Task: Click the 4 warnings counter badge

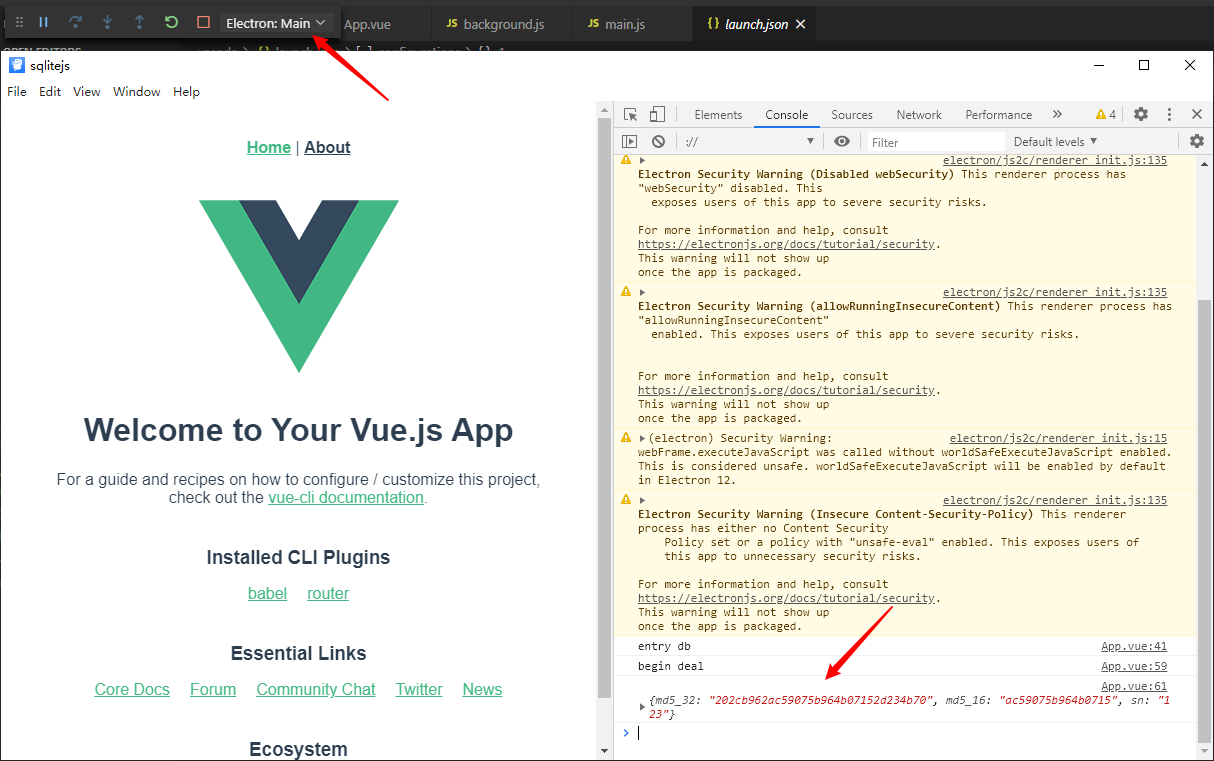Action: (1105, 115)
